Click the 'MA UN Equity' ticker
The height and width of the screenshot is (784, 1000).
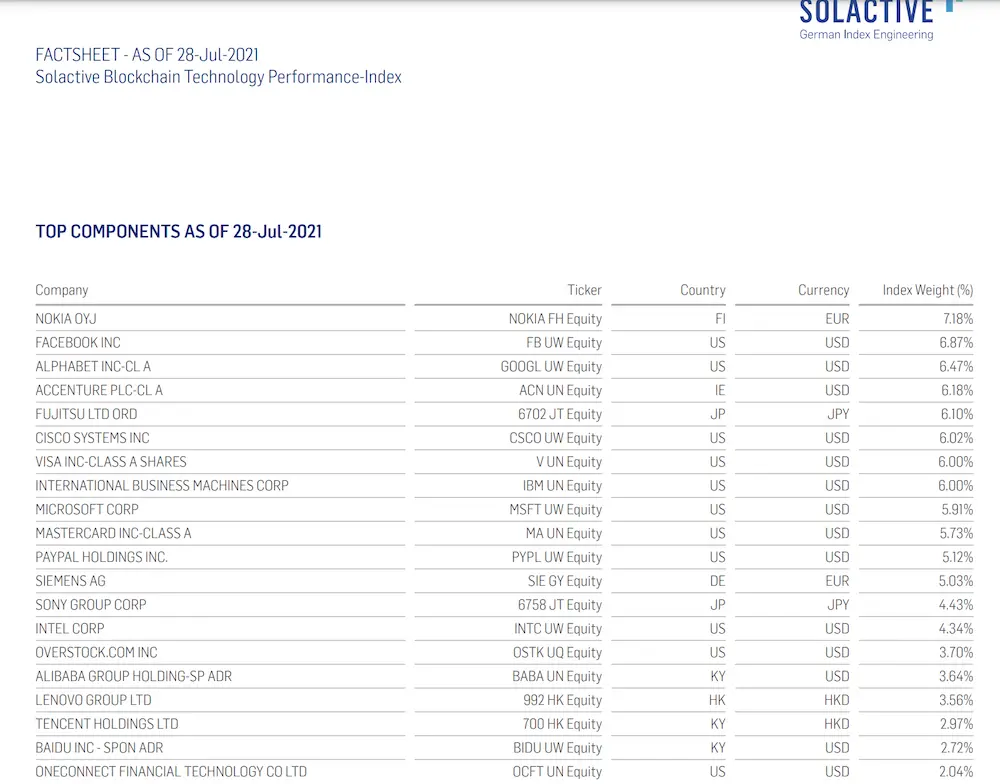click(x=564, y=533)
